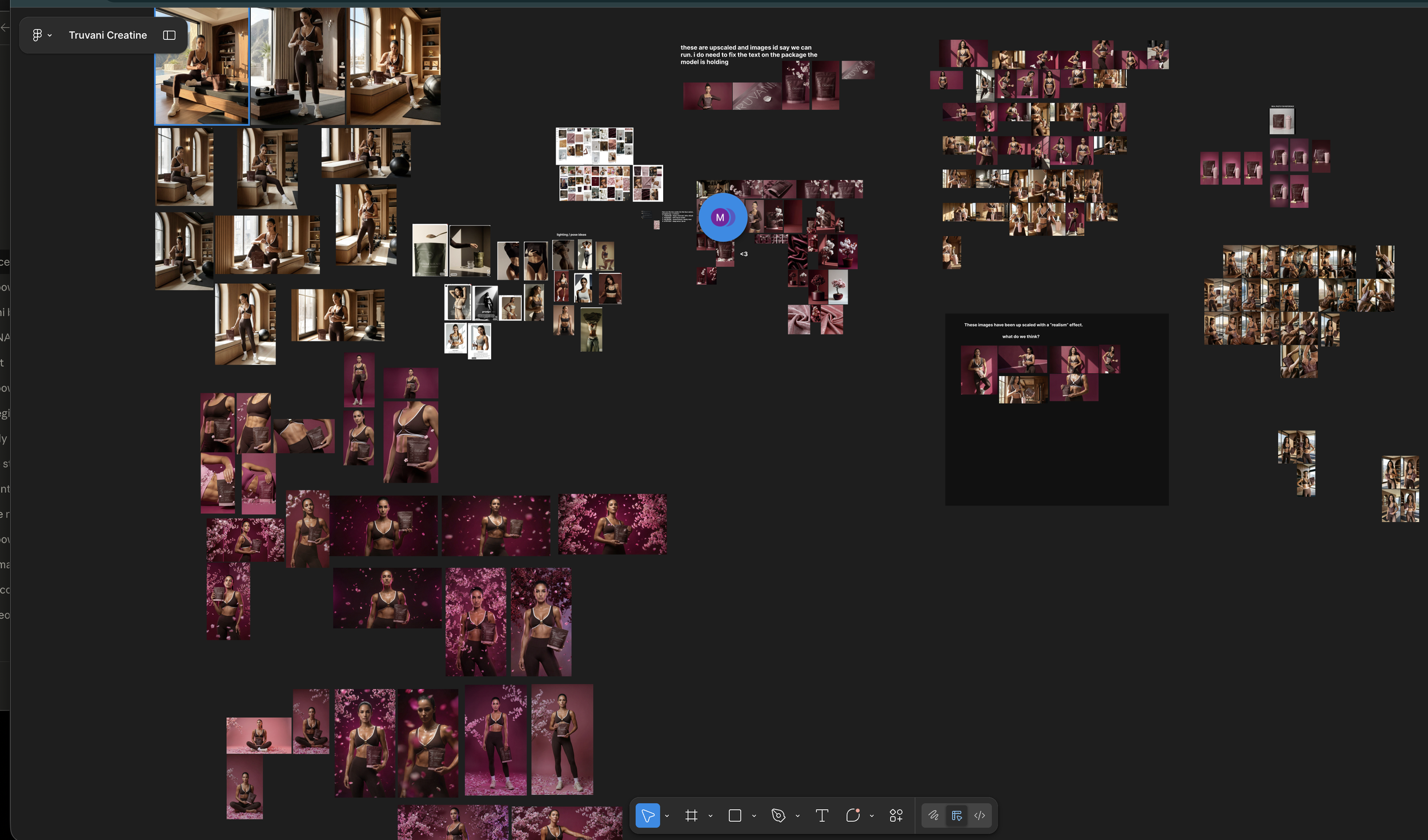Viewport: 1428px width, 840px height.
Task: Select the Frame tool
Action: (691, 815)
